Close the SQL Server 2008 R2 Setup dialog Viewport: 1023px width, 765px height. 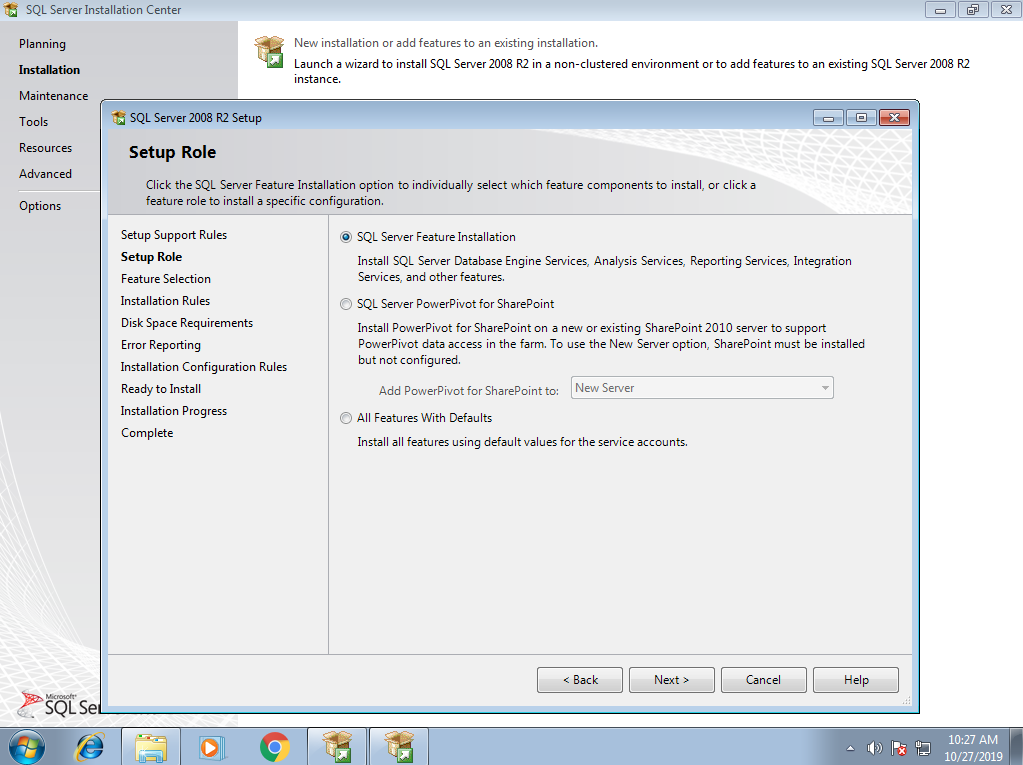pyautogui.click(x=894, y=118)
